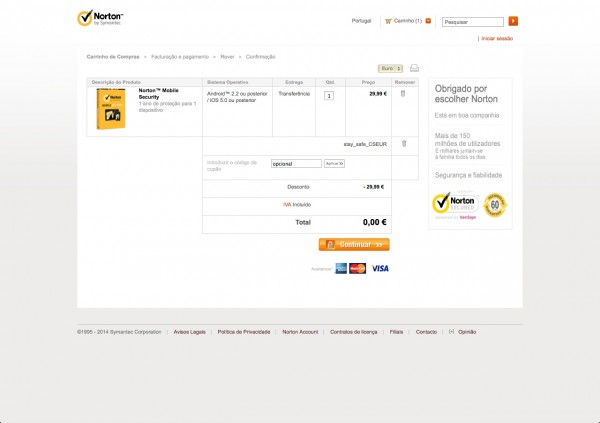Remove the stay_safe_CSEUR coupon via trash icon
This screenshot has width=600, height=423.
coord(404,144)
